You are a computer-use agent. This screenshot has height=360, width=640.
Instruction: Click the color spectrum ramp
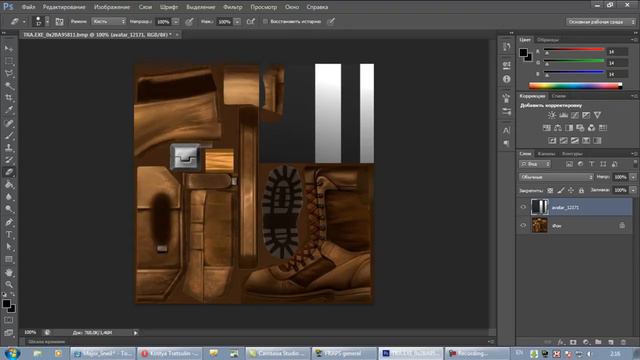[576, 86]
